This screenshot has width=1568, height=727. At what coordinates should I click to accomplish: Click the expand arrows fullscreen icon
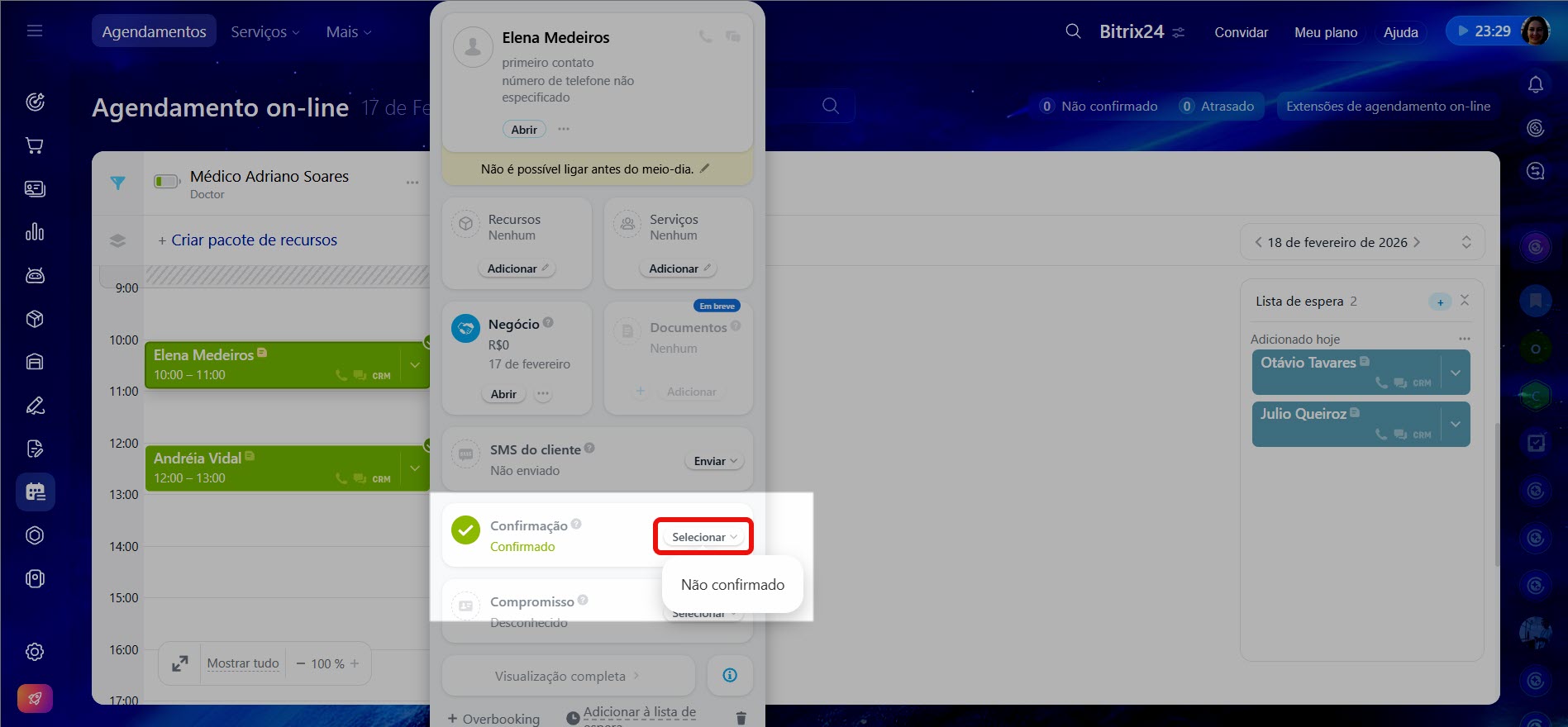pyautogui.click(x=179, y=663)
